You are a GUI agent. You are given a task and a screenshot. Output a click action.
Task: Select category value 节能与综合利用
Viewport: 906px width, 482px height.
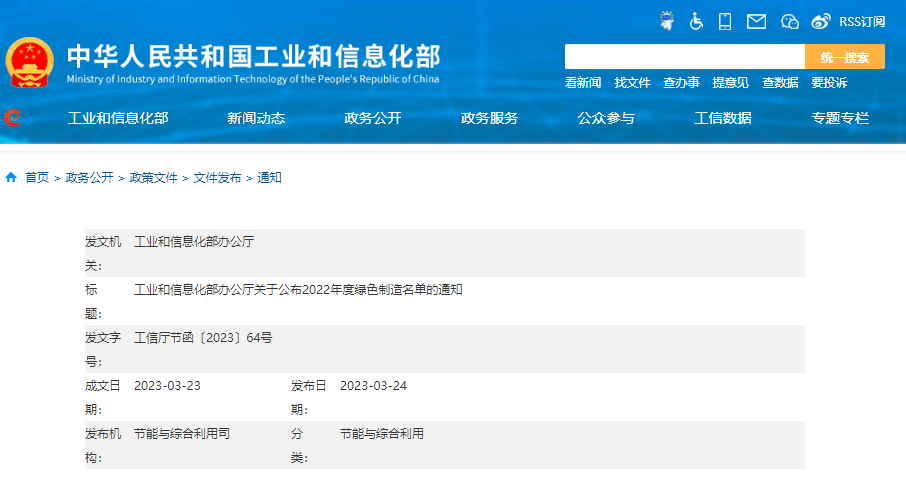382,433
